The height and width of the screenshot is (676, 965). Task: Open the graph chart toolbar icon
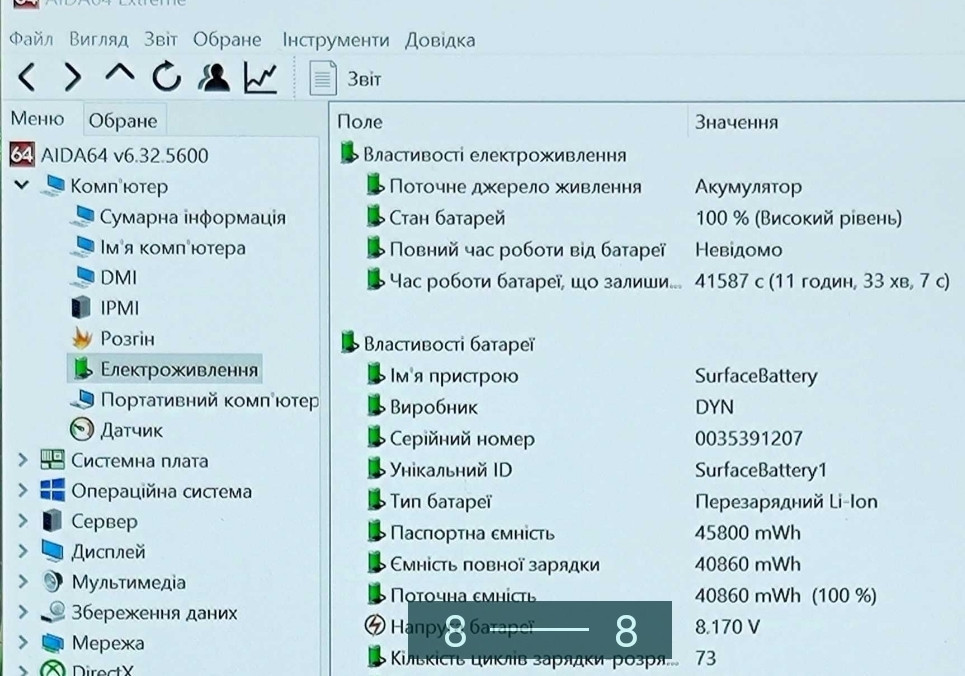point(260,77)
